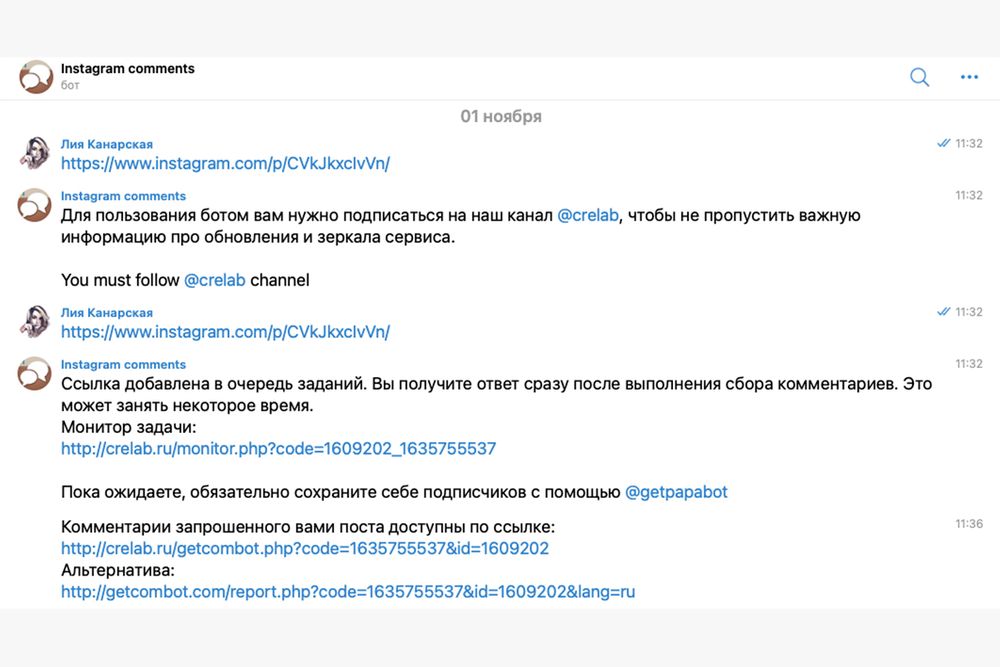
Task: Open the crelab.ru monitor.php task link
Action: (x=279, y=449)
